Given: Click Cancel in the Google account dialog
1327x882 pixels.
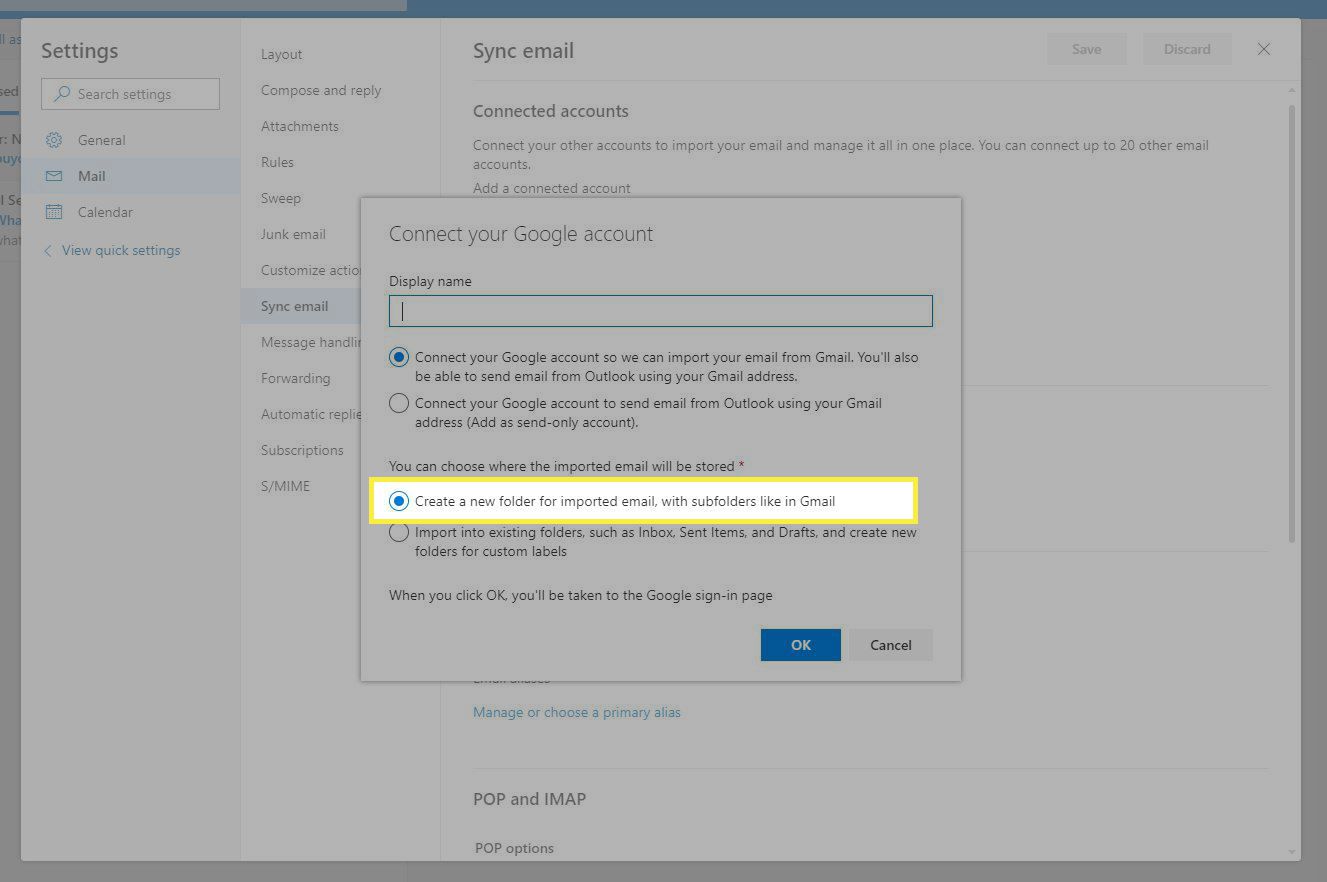Looking at the screenshot, I should pyautogui.click(x=891, y=645).
